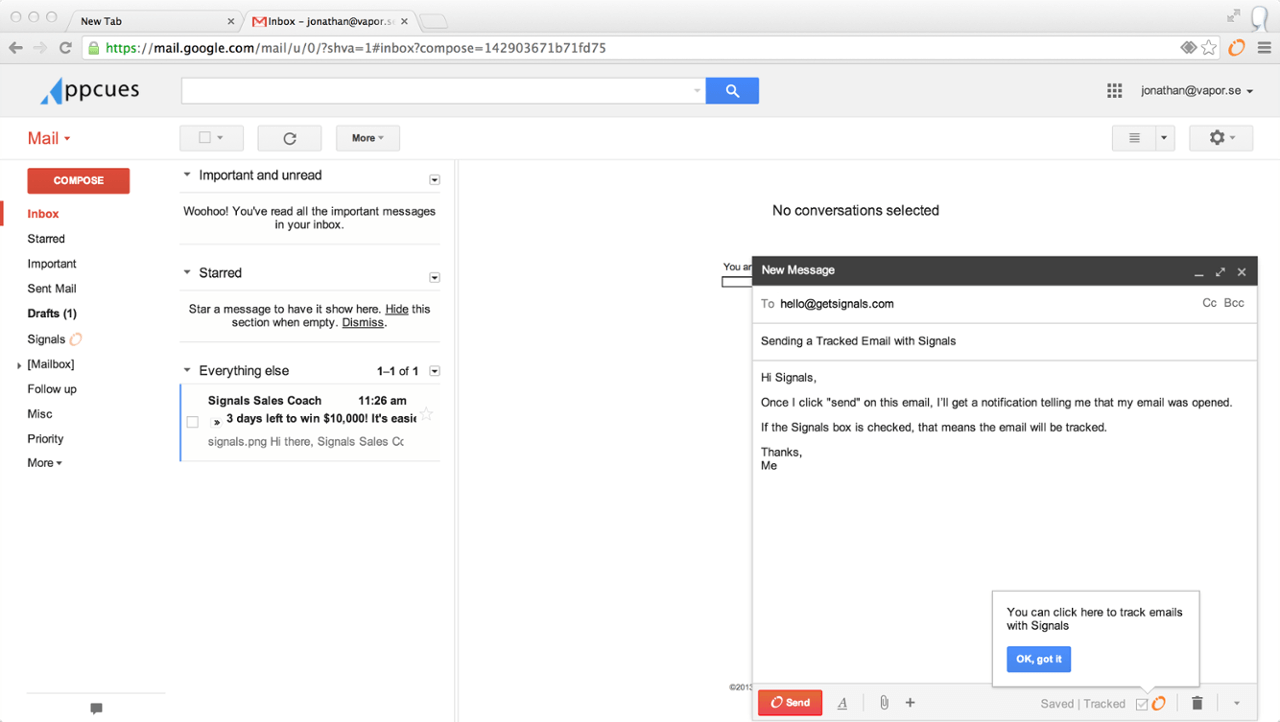Open Everything else section options menu
Image resolution: width=1280 pixels, height=722 pixels.
(x=434, y=371)
